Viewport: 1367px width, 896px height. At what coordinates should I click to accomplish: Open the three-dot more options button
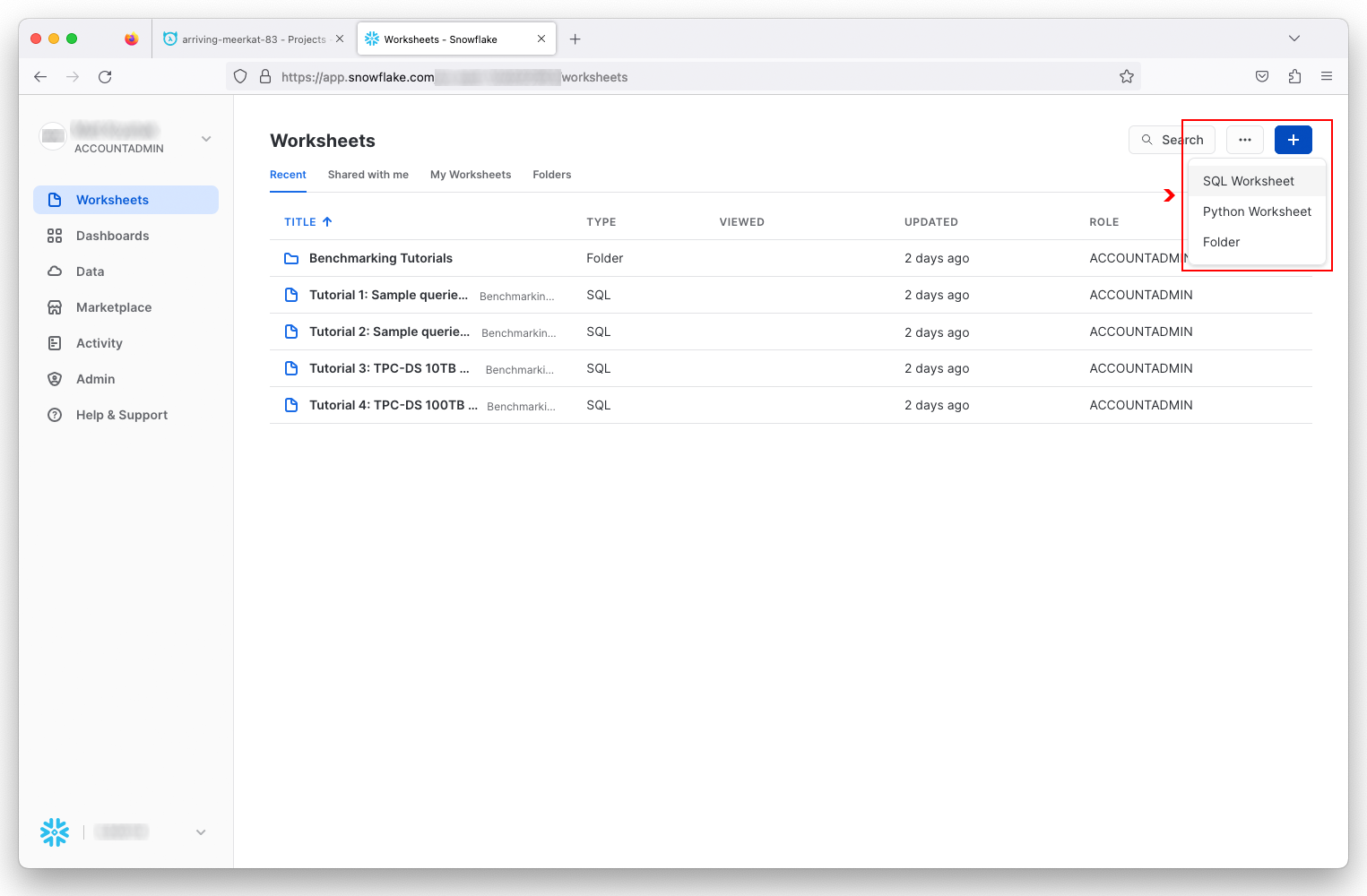point(1244,140)
